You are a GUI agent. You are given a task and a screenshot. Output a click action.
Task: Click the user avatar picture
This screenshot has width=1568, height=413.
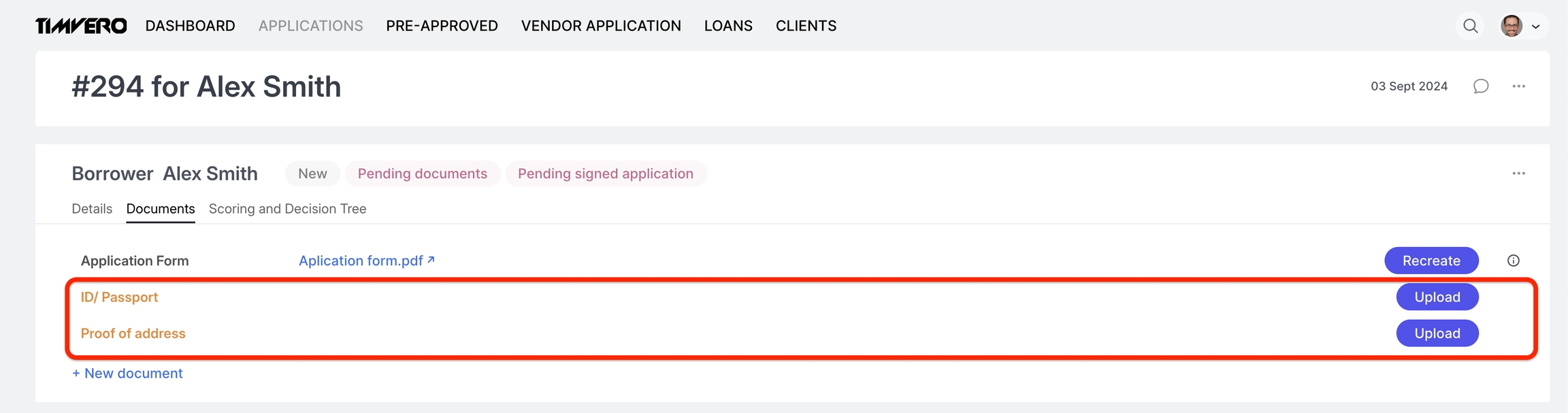[1512, 26]
